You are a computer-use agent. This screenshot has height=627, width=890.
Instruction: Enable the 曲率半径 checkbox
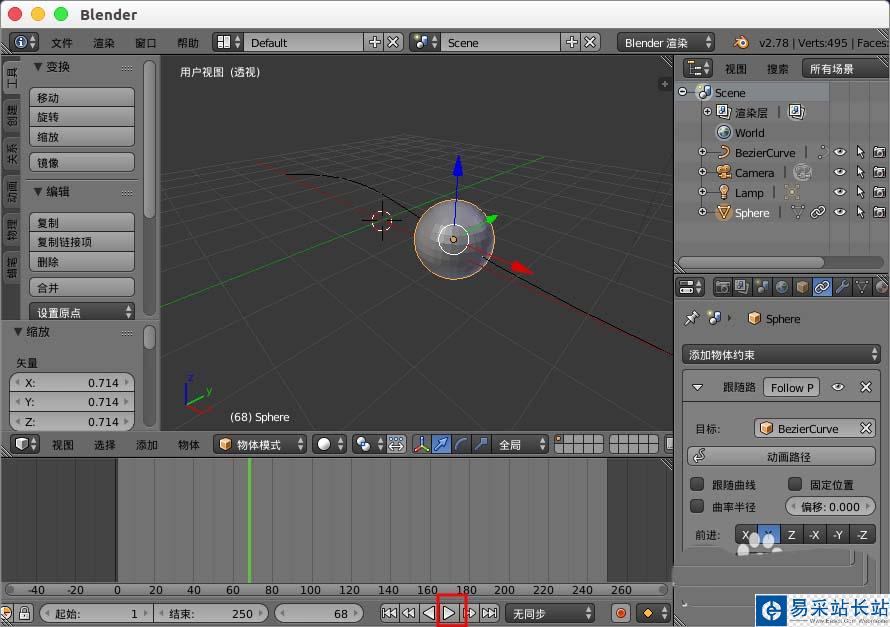(697, 506)
